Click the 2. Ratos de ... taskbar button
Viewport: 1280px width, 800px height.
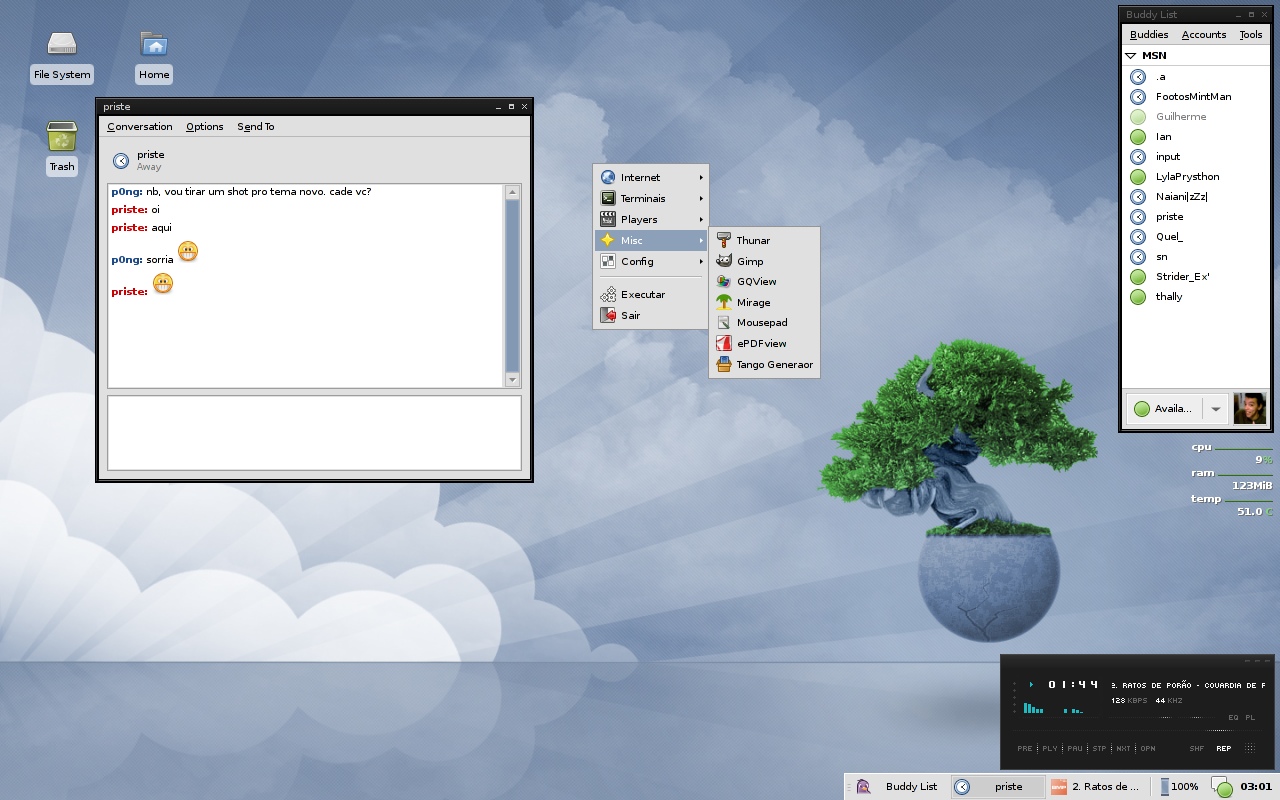1096,787
